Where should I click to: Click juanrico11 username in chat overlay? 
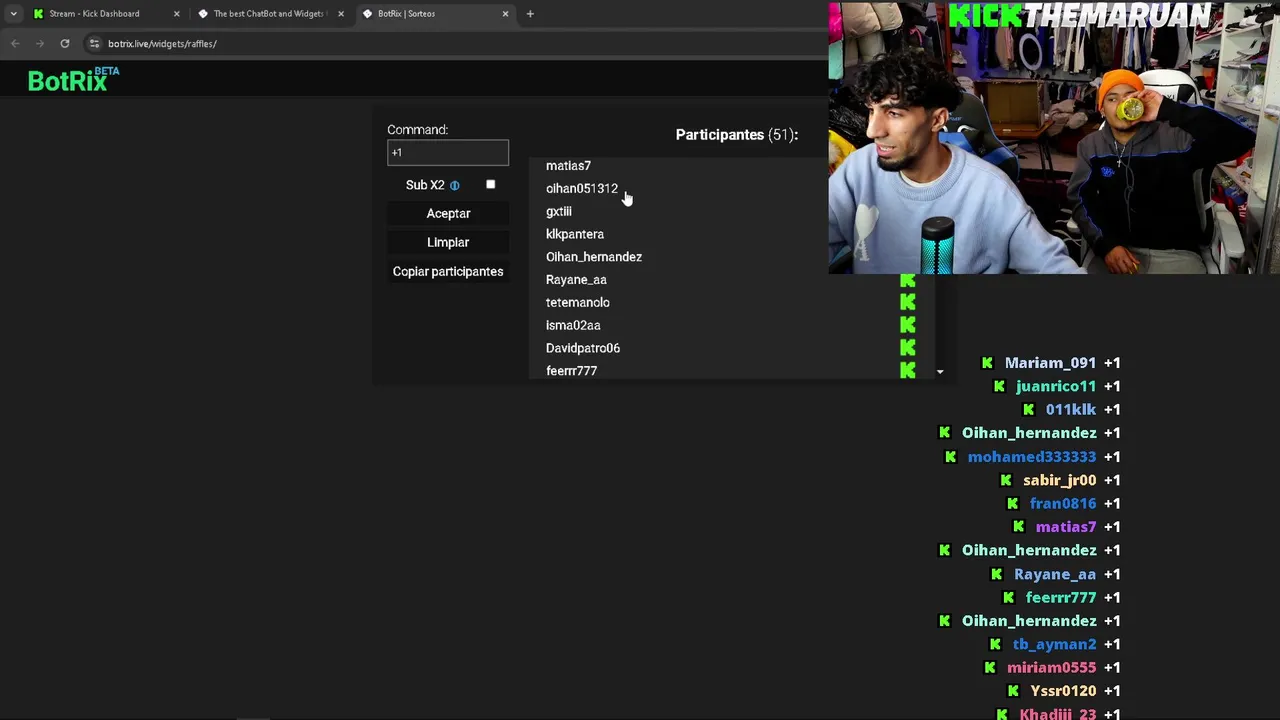(1056, 386)
